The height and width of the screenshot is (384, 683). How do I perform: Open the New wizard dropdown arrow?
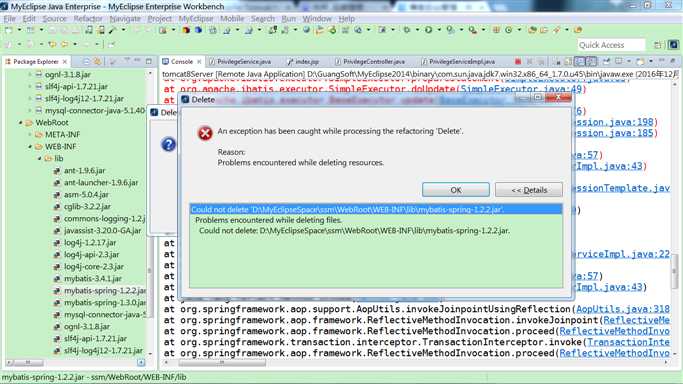(x=19, y=30)
